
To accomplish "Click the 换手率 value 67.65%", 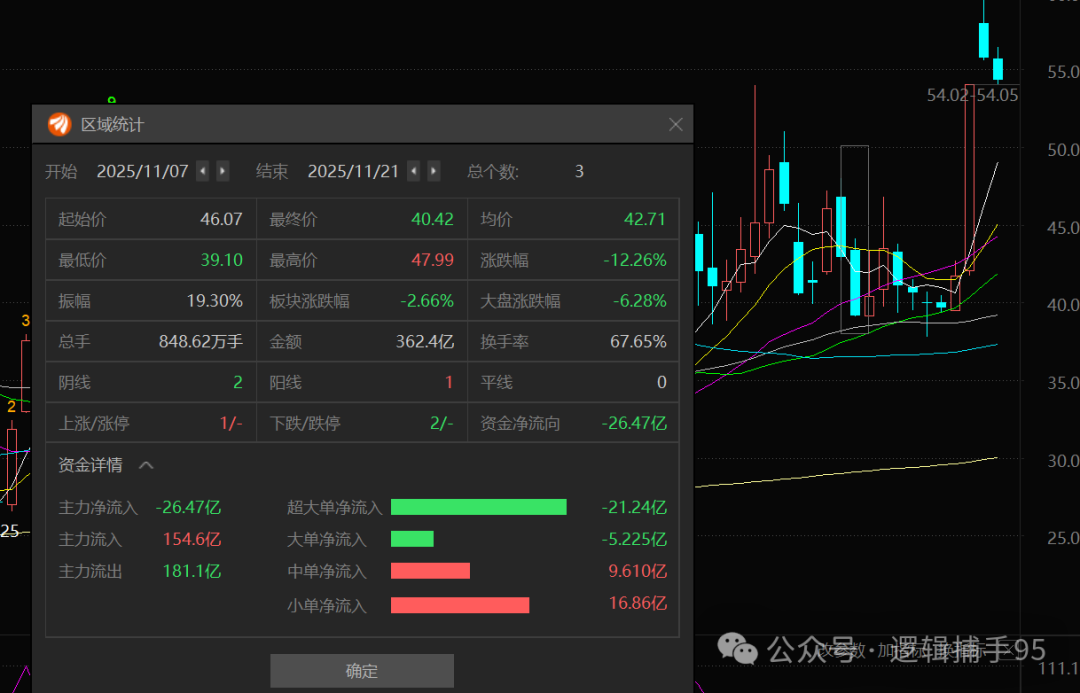I will click(x=638, y=342).
